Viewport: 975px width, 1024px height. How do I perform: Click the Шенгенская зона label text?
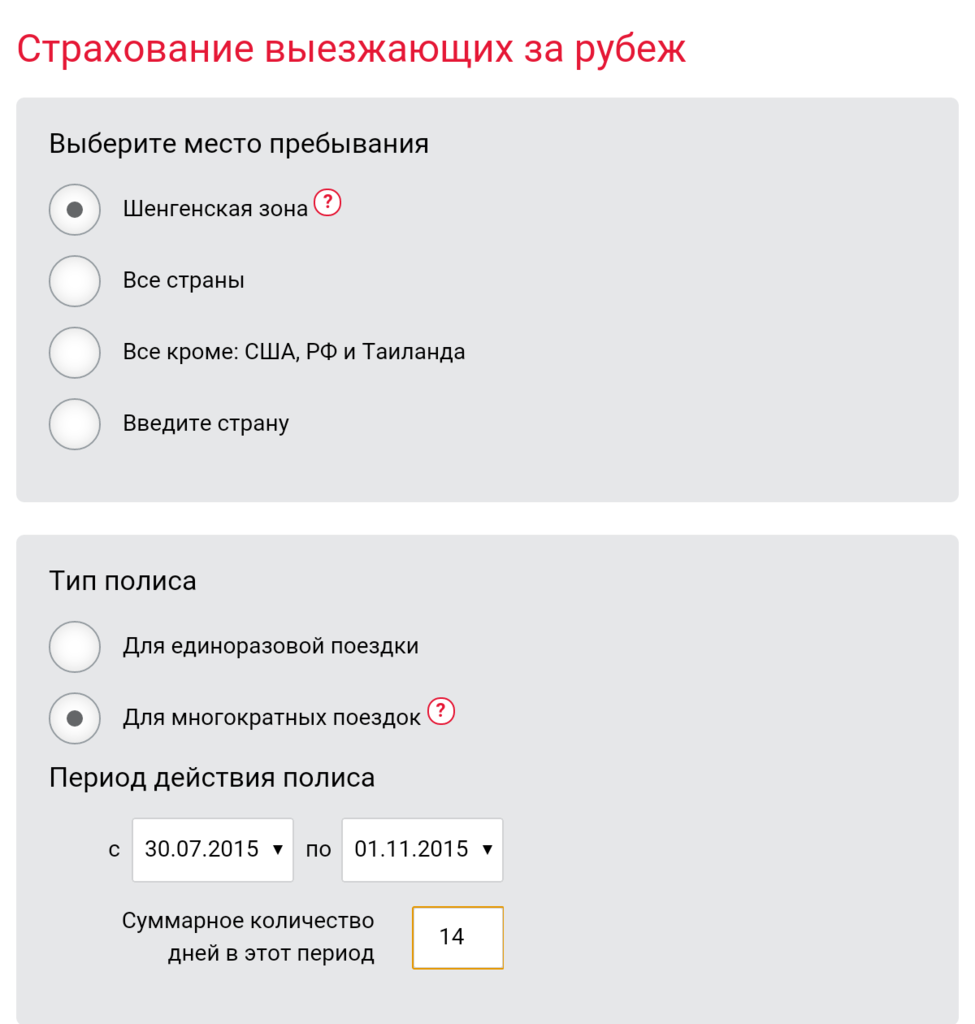point(215,209)
